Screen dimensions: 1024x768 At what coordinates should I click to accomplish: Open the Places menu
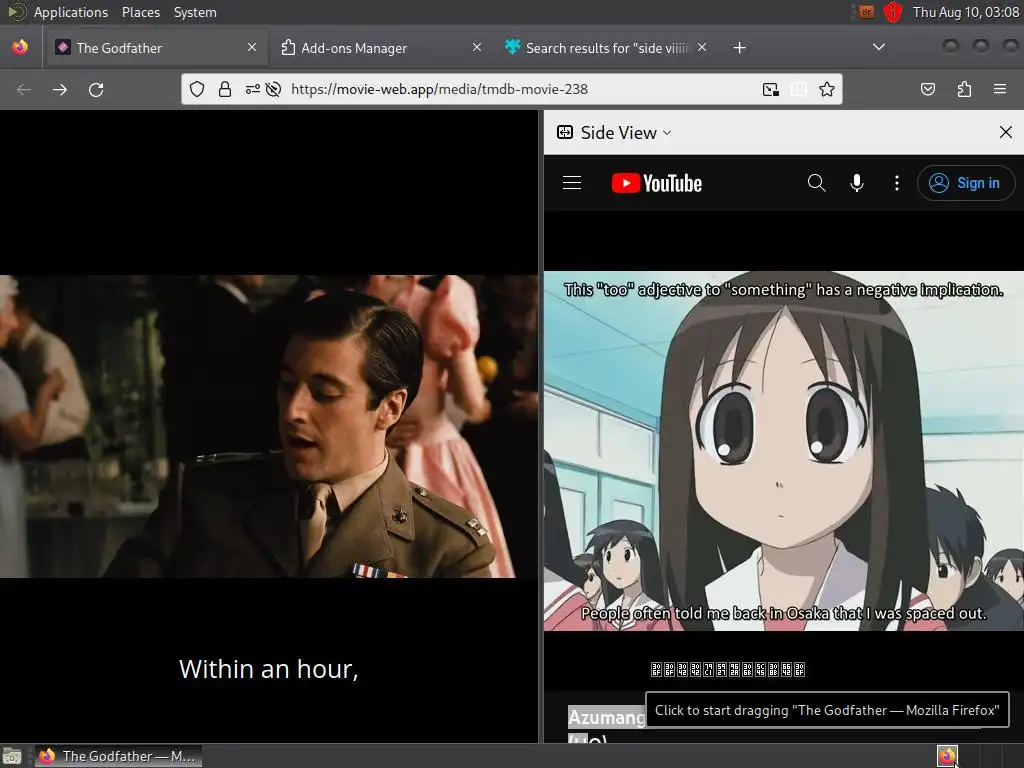coord(140,12)
